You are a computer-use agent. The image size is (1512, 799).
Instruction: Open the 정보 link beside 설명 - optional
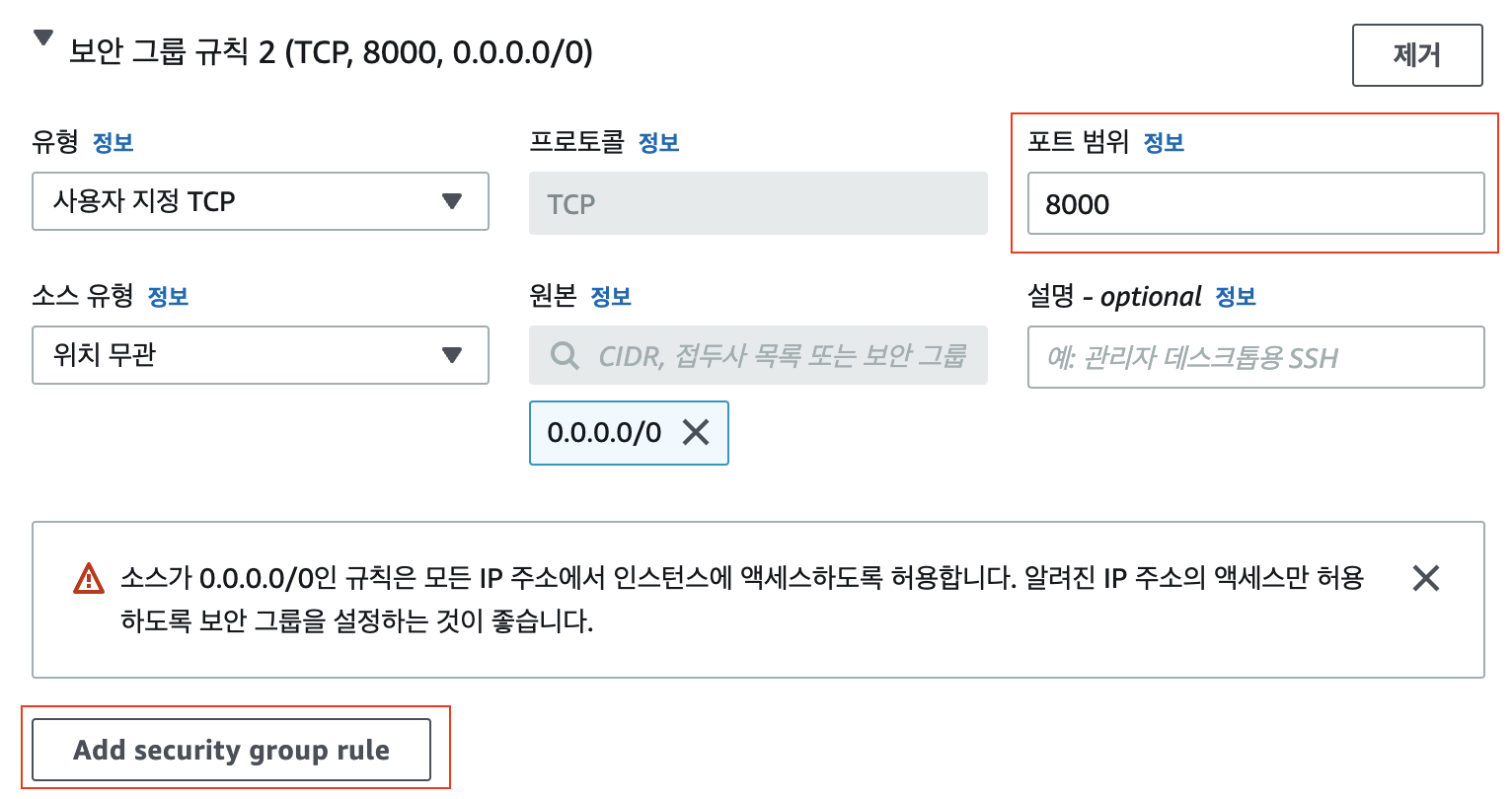pyautogui.click(x=1235, y=297)
